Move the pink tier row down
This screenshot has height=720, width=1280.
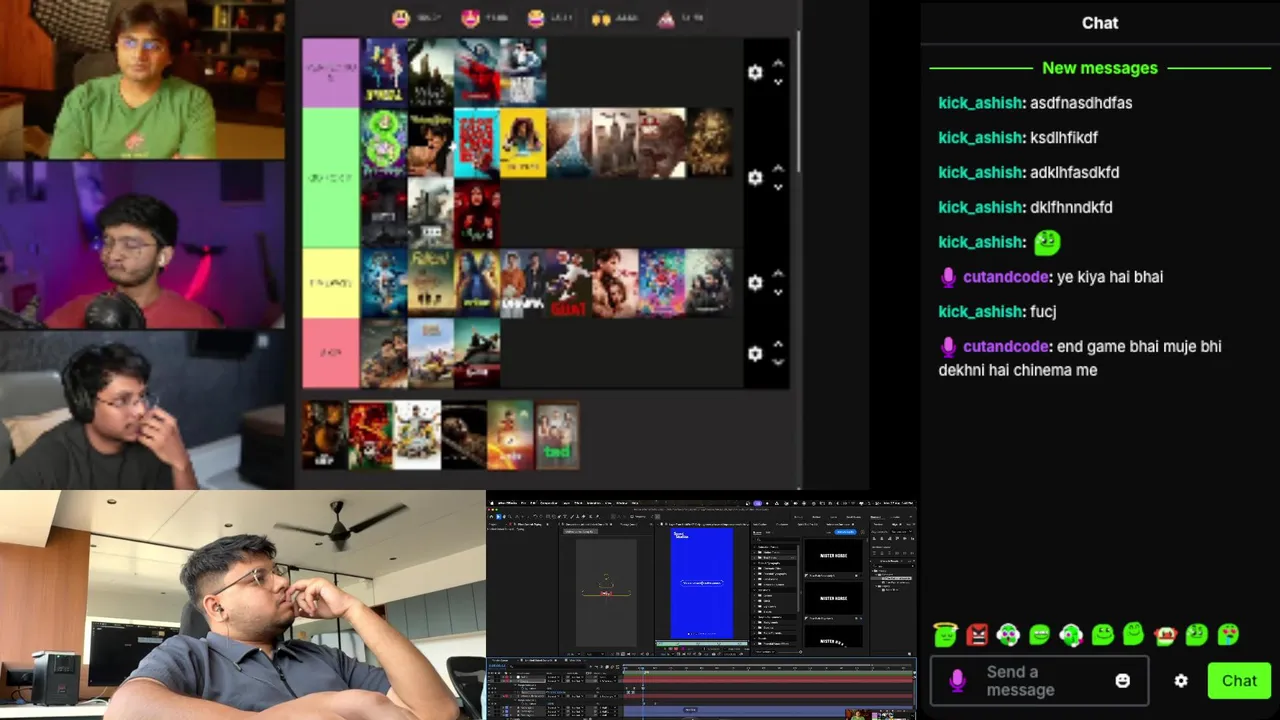778,363
